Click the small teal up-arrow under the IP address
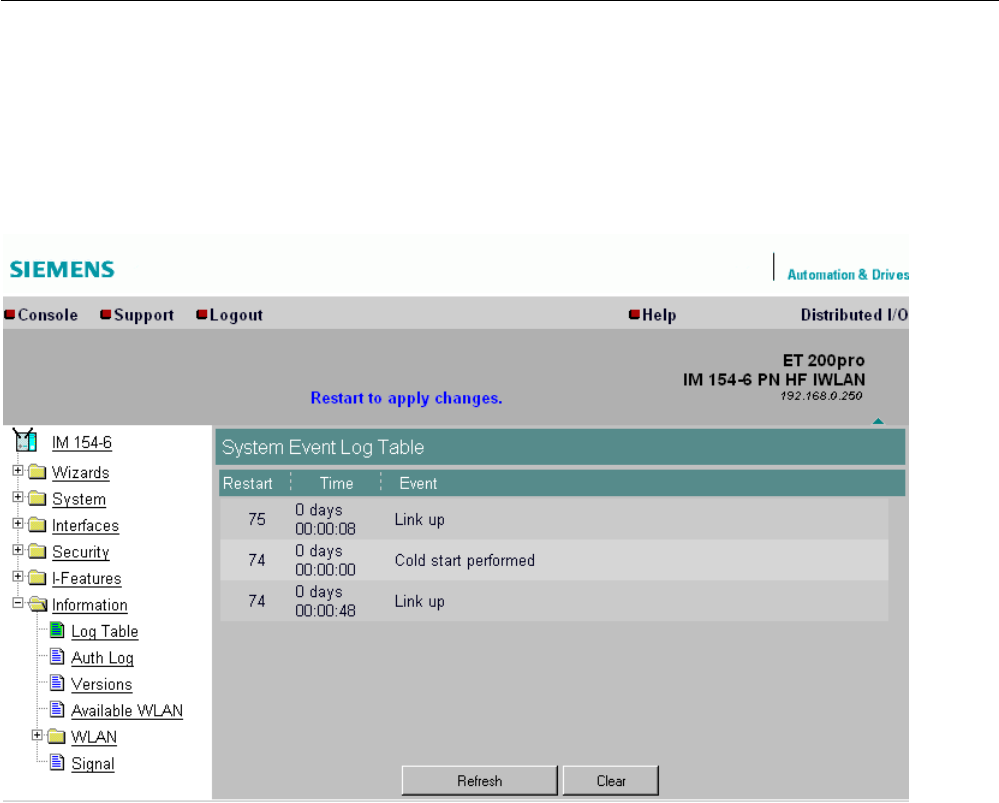The image size is (999, 803). coord(878,421)
